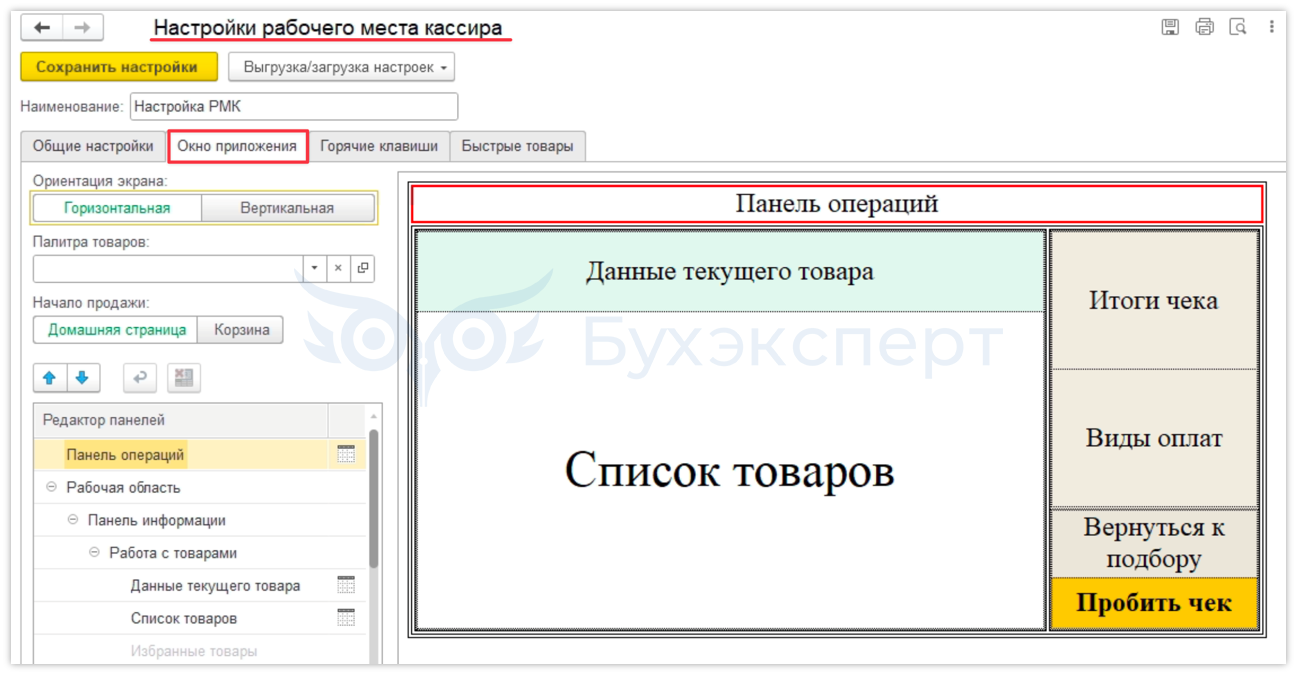Image resolution: width=1297 pixels, height=675 pixels.
Task: Click the Пробить чек layout block
Action: pyautogui.click(x=1154, y=603)
